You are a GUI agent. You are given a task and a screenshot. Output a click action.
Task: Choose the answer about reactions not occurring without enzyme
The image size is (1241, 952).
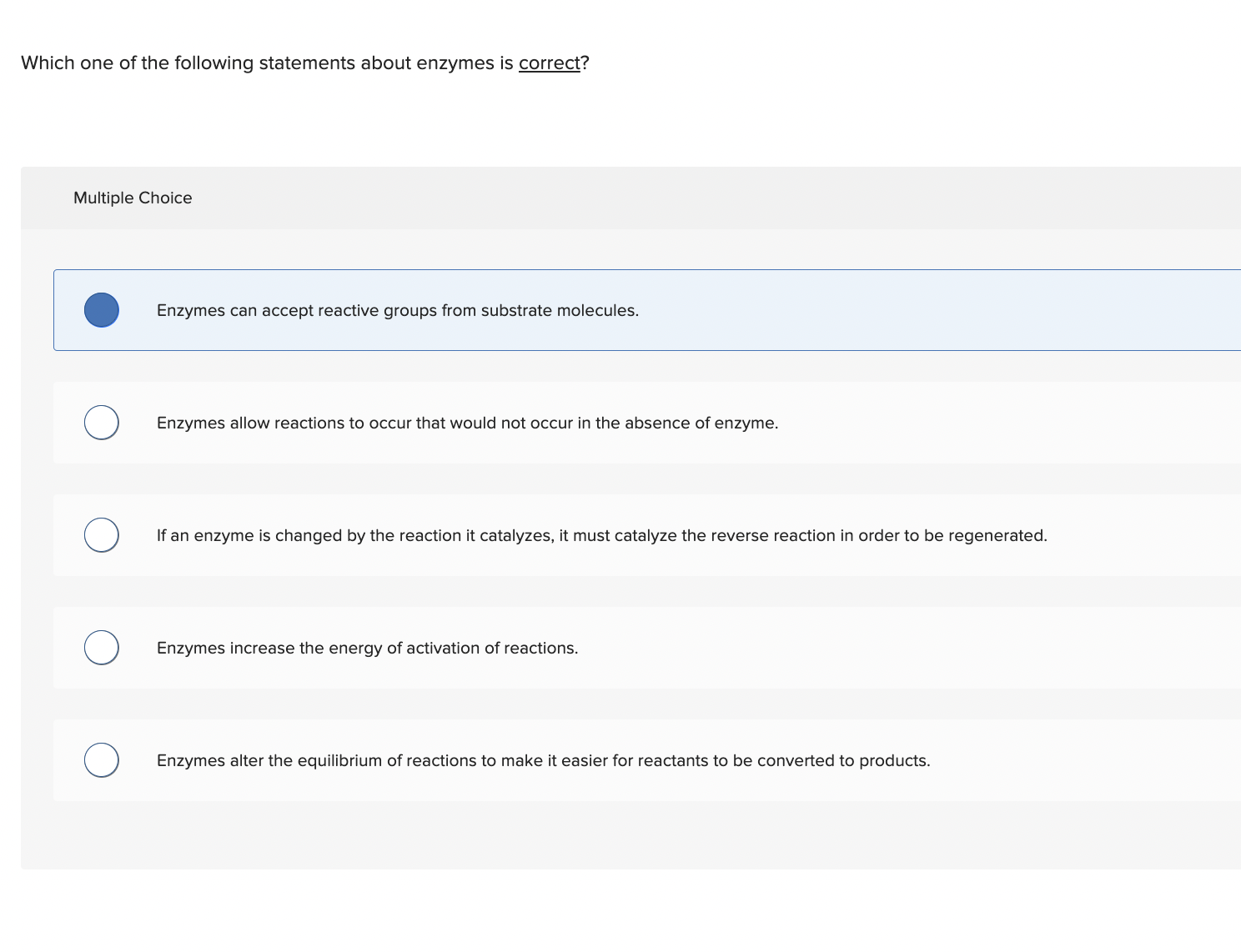[467, 422]
